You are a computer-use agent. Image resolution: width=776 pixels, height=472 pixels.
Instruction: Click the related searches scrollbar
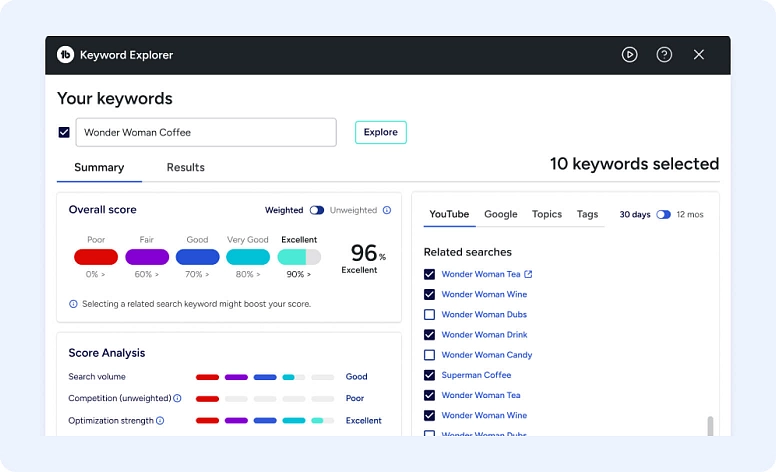(710, 425)
